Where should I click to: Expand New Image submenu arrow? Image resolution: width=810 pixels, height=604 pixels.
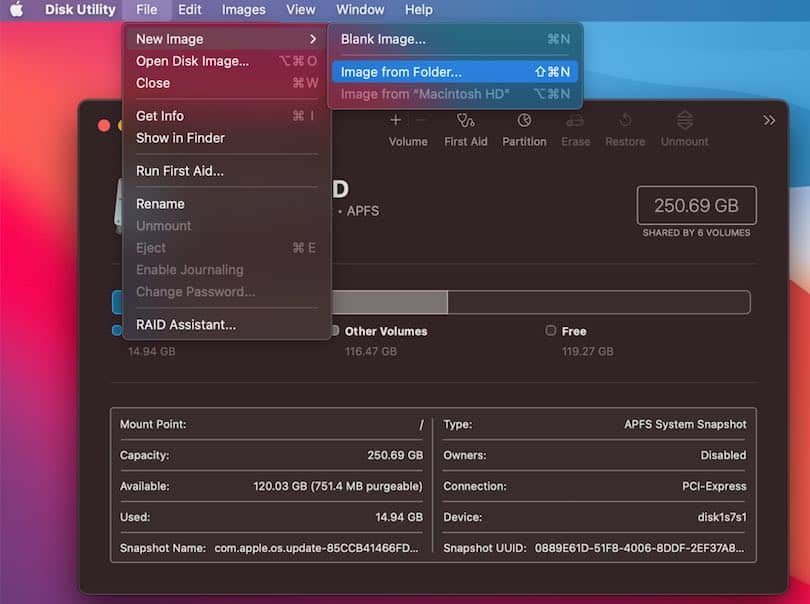[313, 39]
